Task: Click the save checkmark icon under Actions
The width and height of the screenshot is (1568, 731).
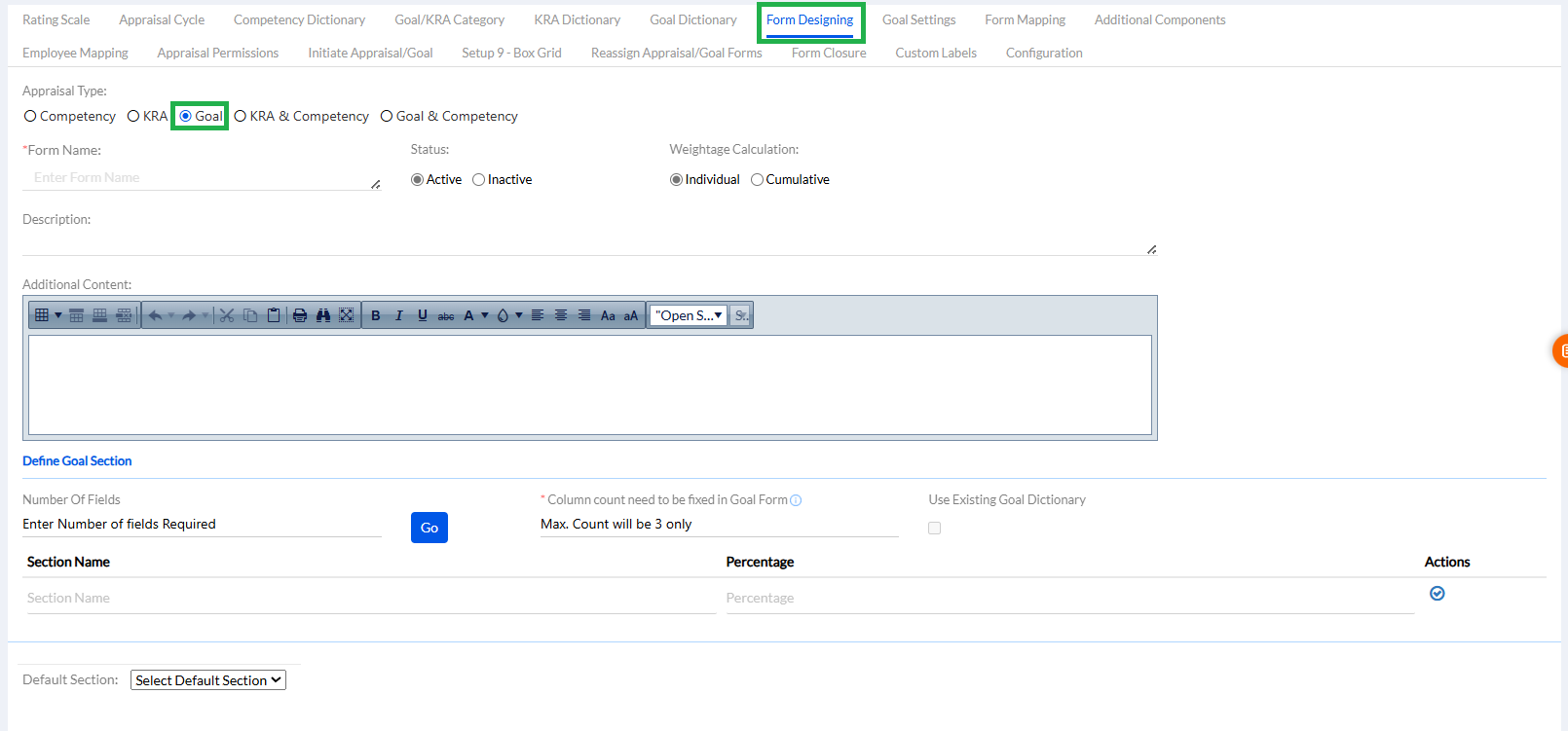Action: tap(1437, 594)
